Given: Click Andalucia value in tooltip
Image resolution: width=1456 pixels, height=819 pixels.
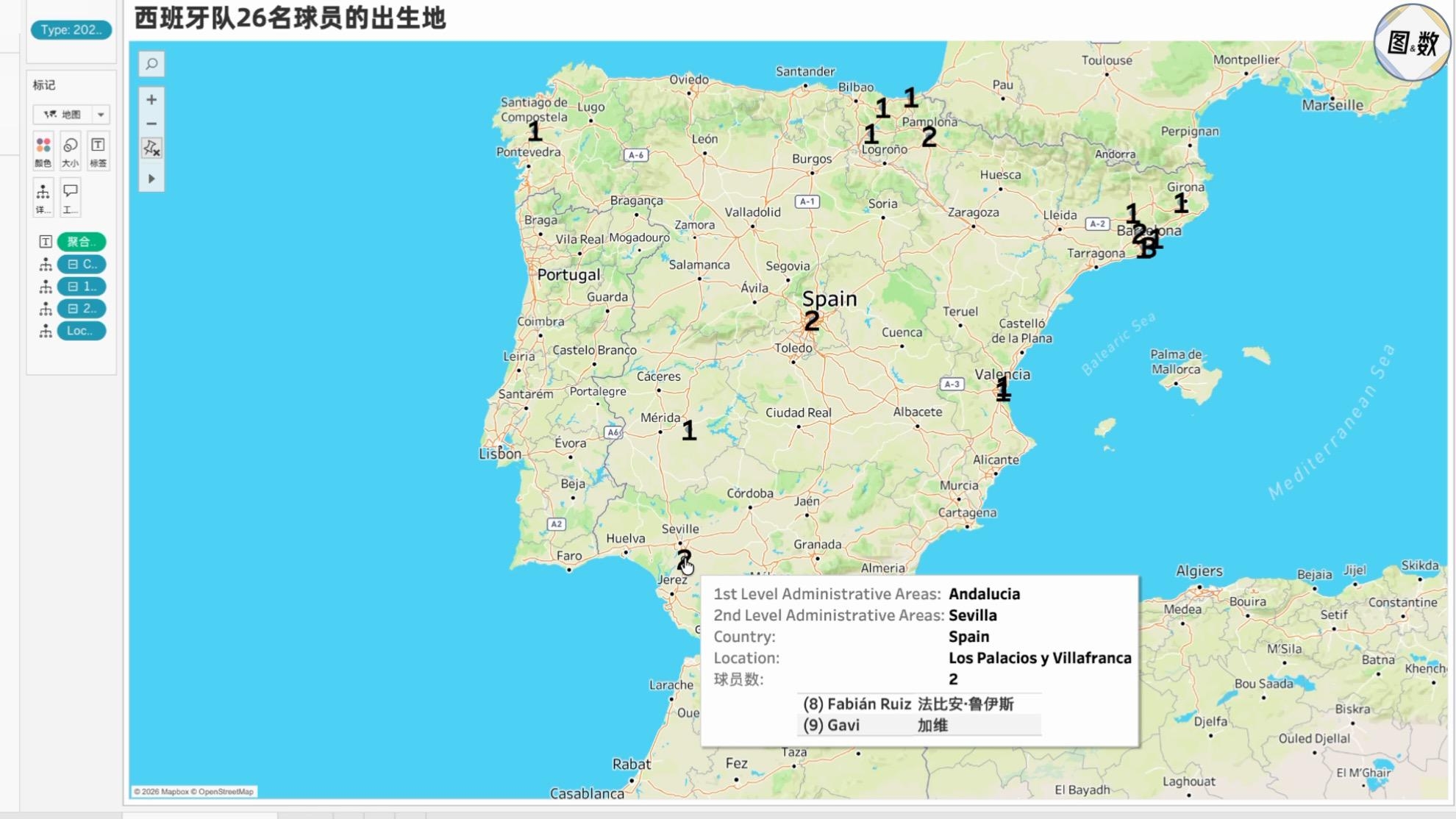Looking at the screenshot, I should 984,594.
